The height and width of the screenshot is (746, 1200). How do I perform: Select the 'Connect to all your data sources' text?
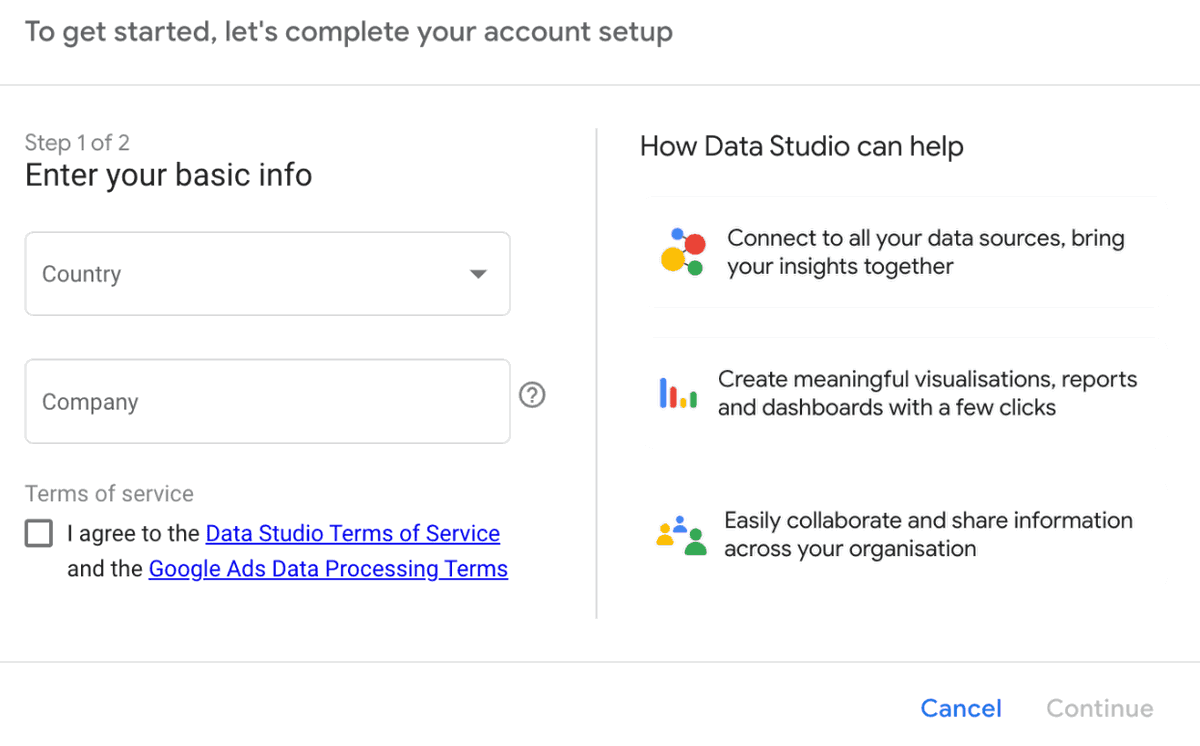click(x=925, y=252)
